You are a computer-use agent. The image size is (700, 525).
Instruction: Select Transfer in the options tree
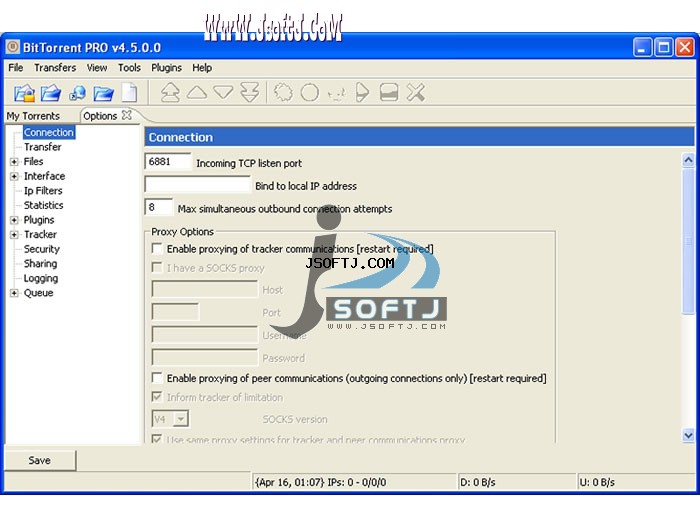[x=42, y=147]
